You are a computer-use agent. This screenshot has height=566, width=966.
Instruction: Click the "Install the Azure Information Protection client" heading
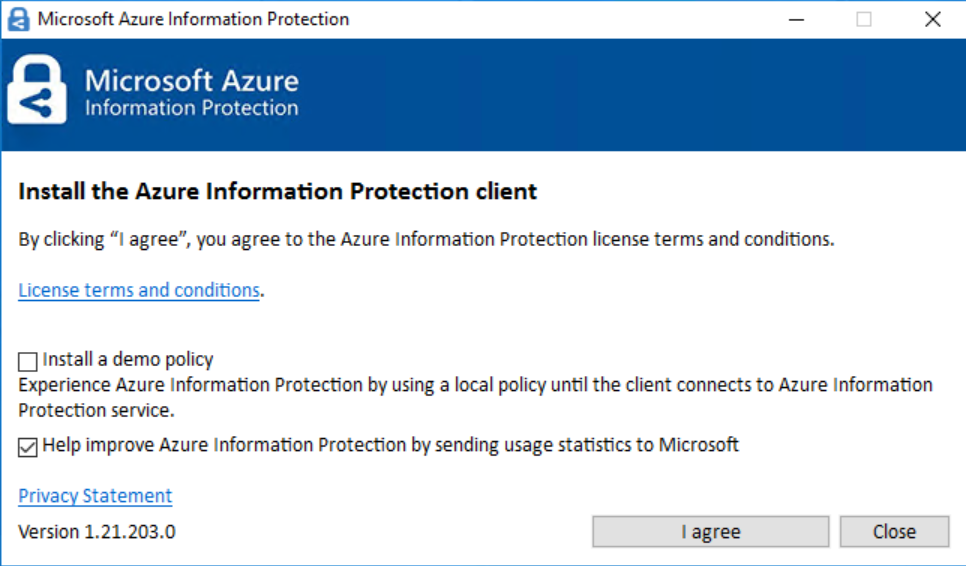[x=278, y=191]
